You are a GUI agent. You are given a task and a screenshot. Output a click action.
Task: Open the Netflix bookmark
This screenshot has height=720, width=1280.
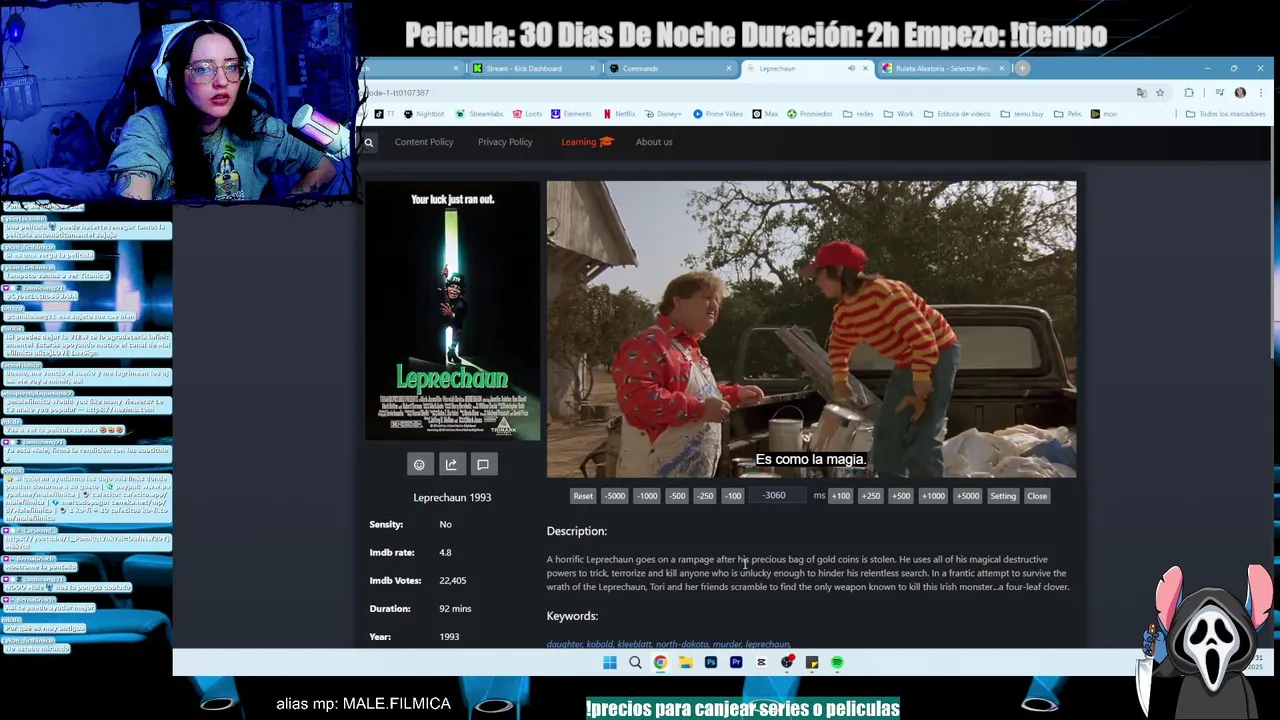[x=619, y=114]
